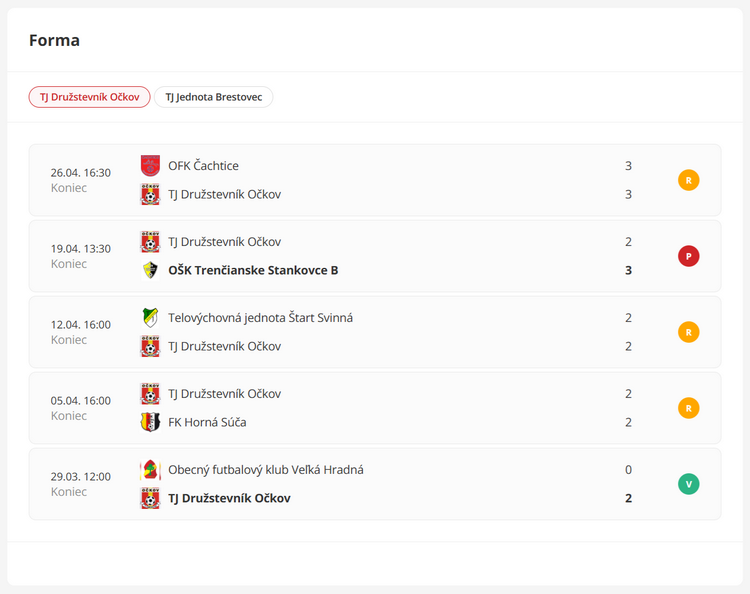
Task: Click FK Horná Súča score 2
Action: pos(629,422)
